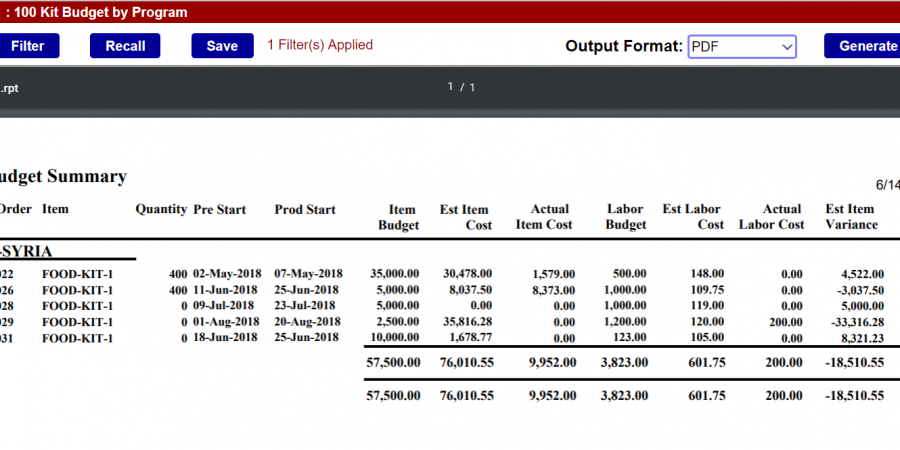The image size is (900, 450).
Task: Click item budget value 2,500.00
Action: [x=398, y=321]
